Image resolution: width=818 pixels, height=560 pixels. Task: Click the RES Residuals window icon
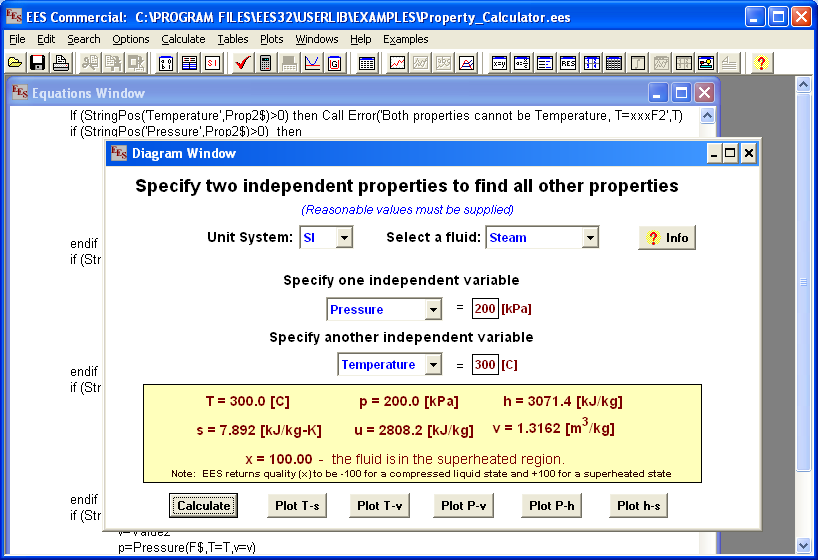coord(568,63)
